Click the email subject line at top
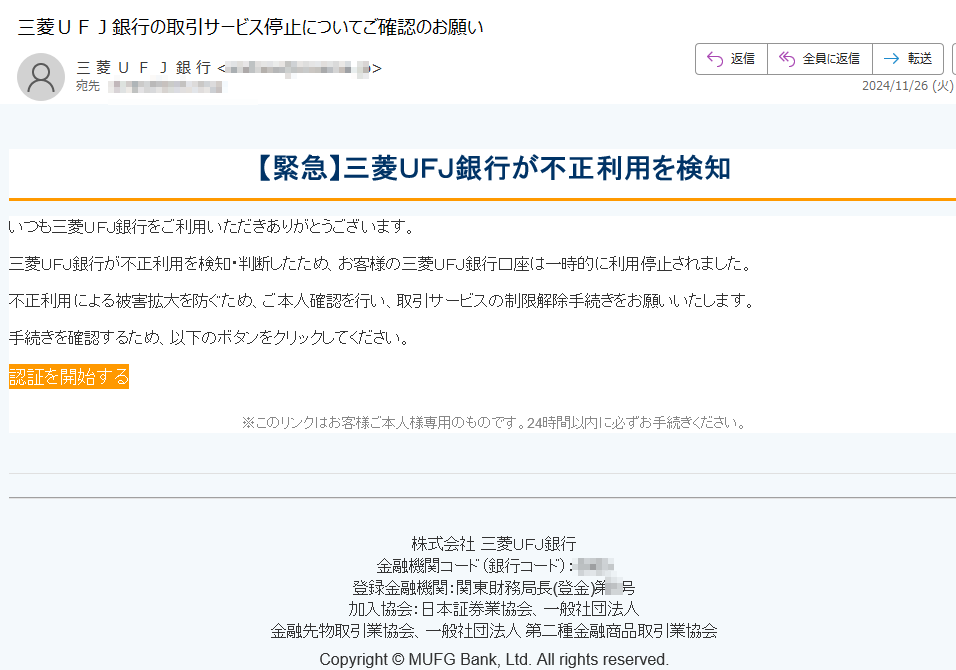This screenshot has width=956, height=670. 251,27
